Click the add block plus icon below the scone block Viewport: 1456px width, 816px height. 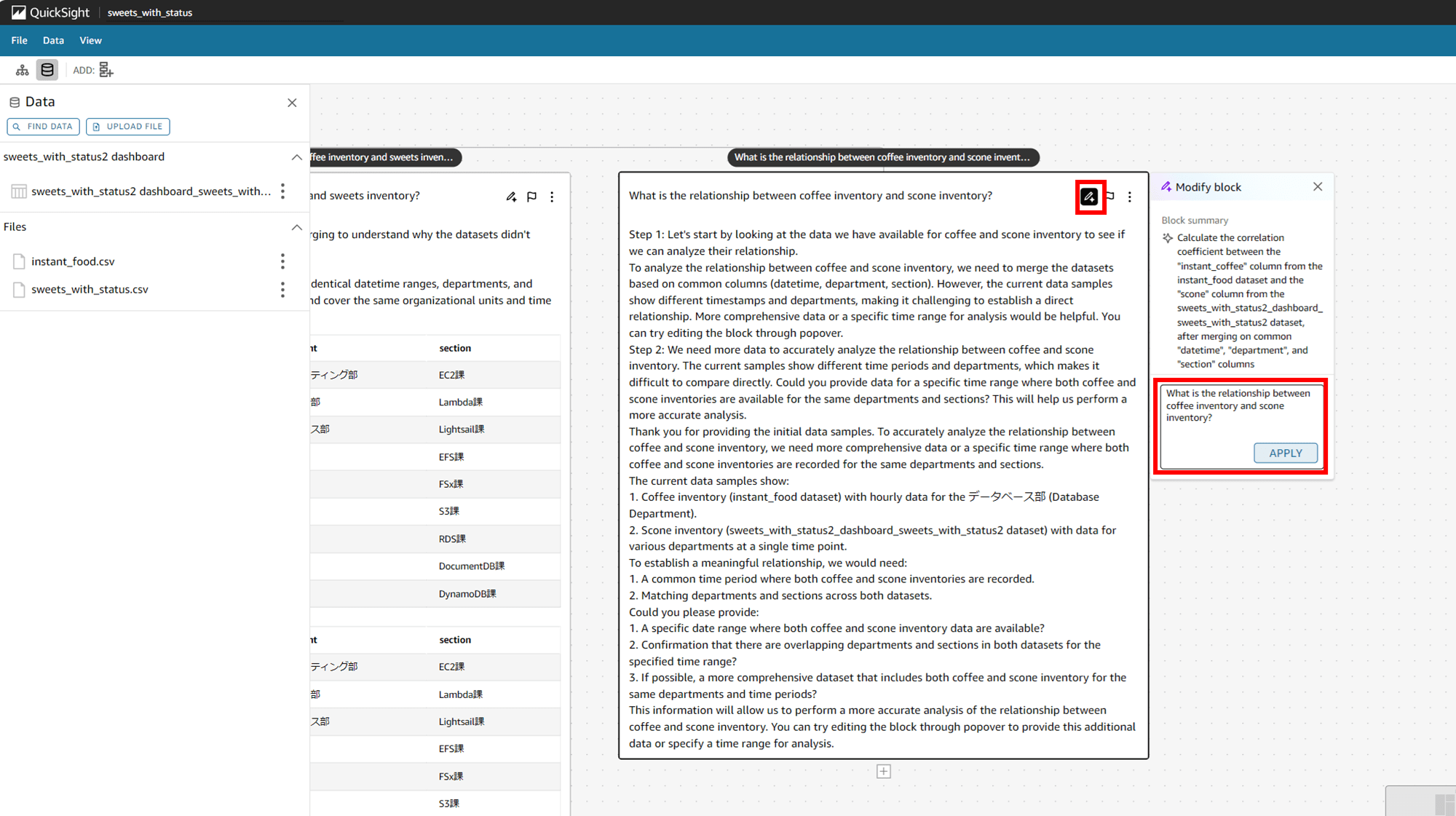click(884, 772)
